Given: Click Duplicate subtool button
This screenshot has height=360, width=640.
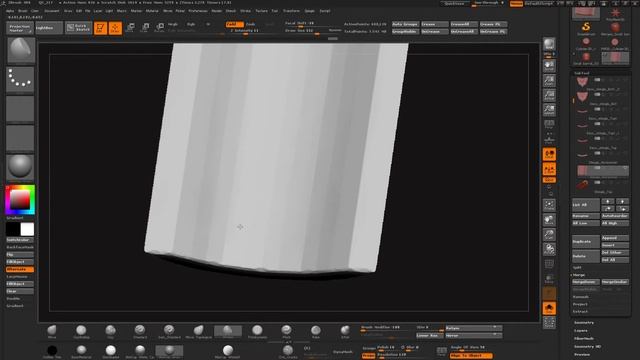Looking at the screenshot, I should click(585, 242).
